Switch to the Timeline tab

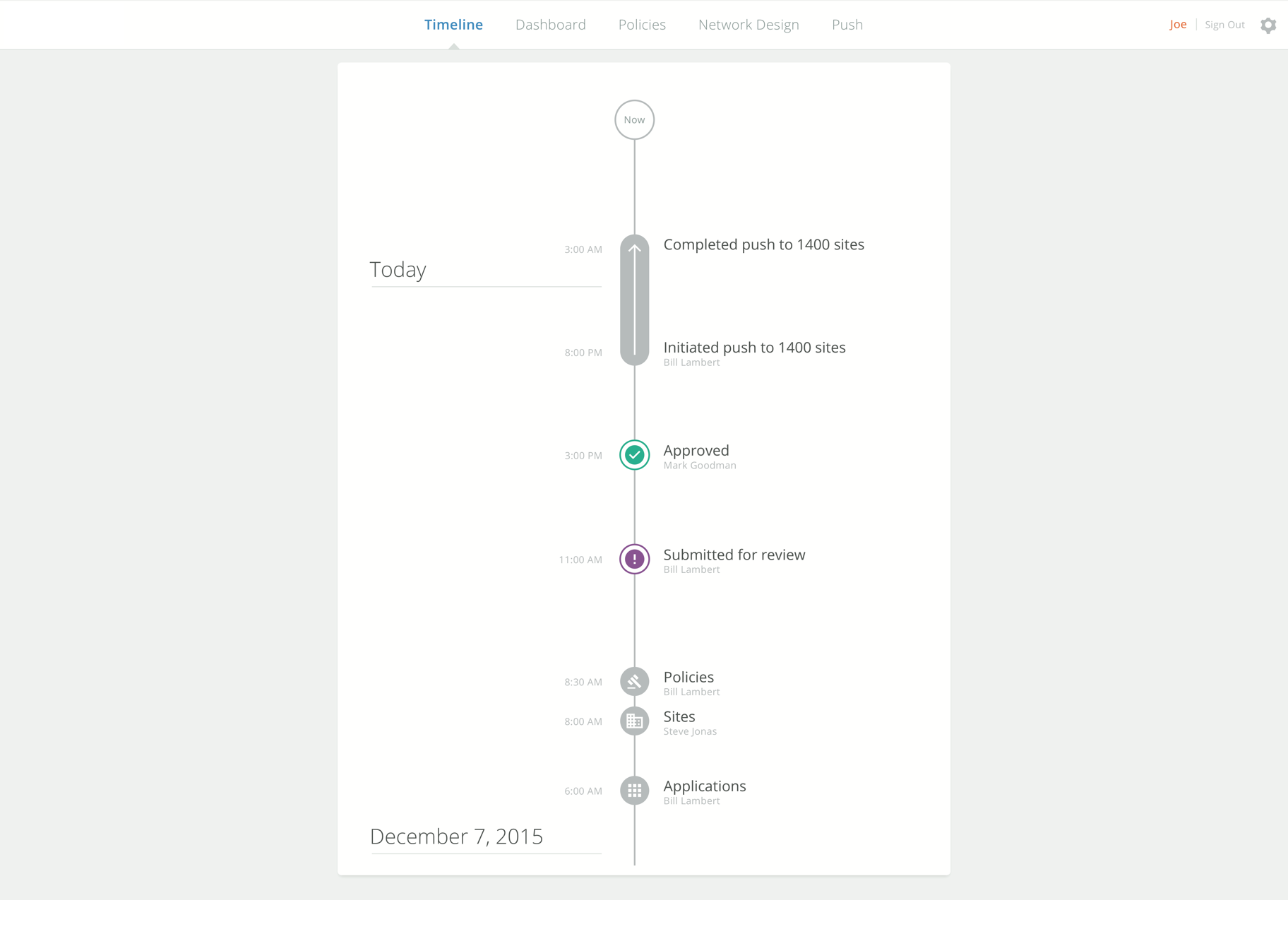(453, 25)
